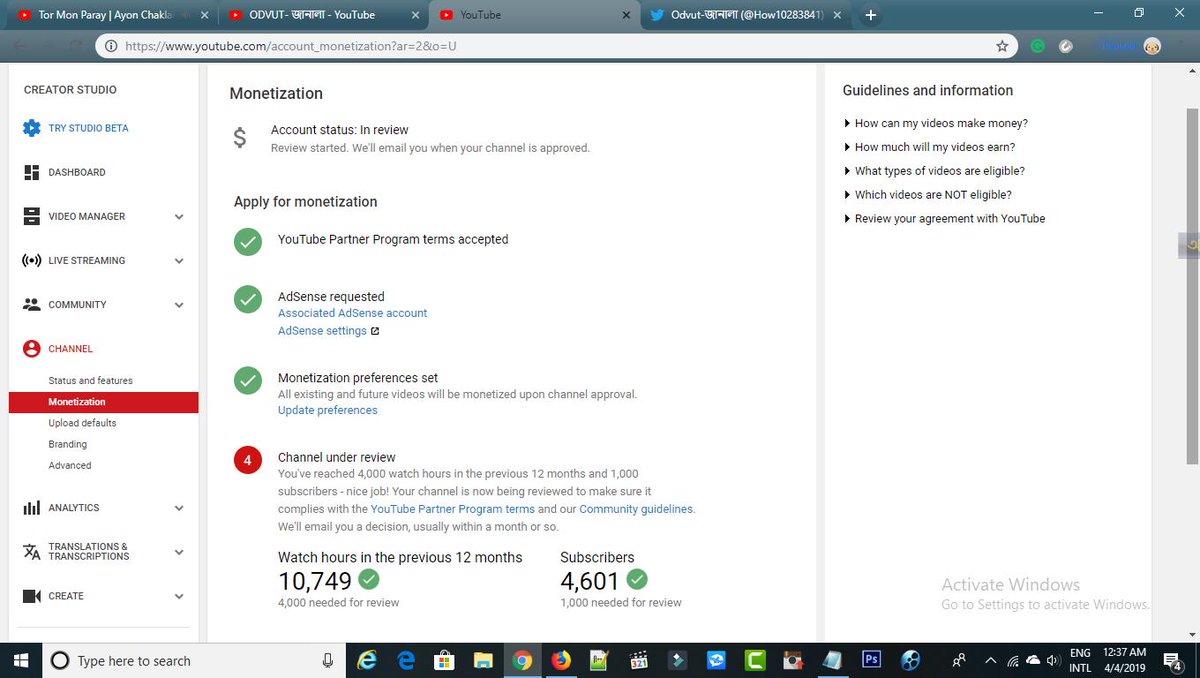The height and width of the screenshot is (678, 1200).
Task: Open Camtasia green icon in the taskbar
Action: (755, 660)
